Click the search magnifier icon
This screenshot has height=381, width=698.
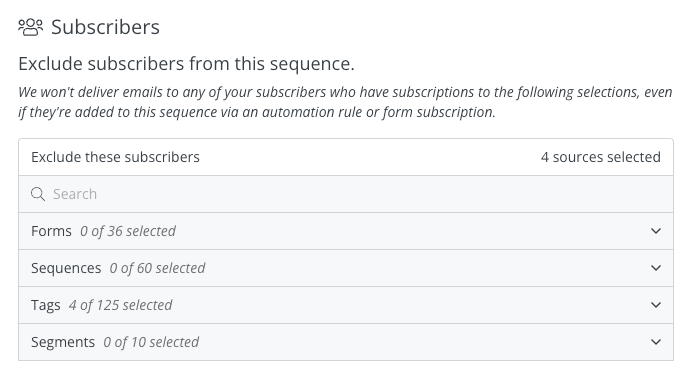(38, 194)
